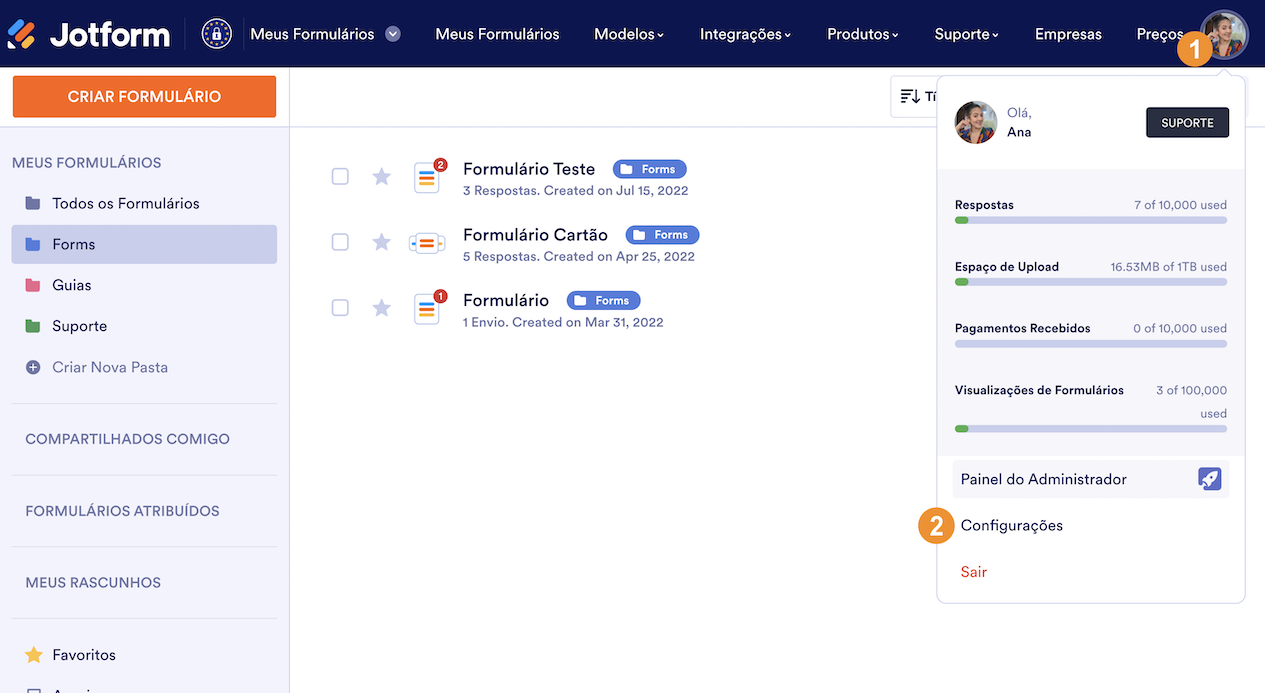
Task: Open the Modelos dropdown menu
Action: click(629, 34)
